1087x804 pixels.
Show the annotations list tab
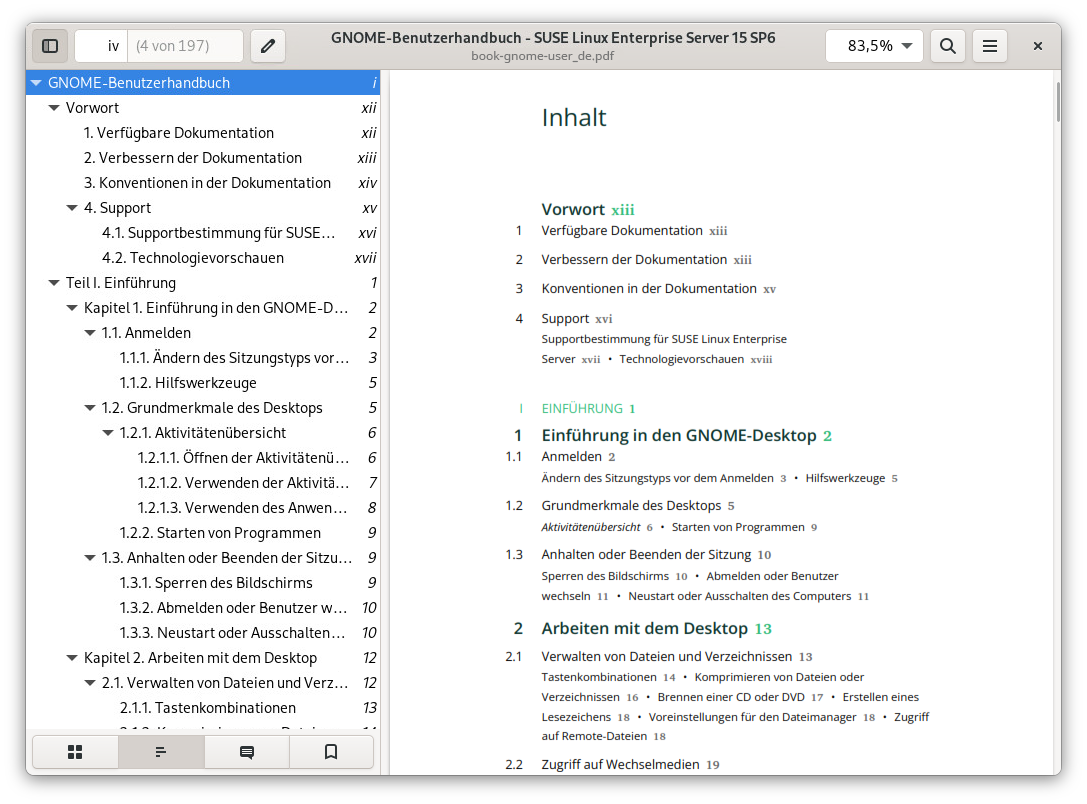point(247,752)
